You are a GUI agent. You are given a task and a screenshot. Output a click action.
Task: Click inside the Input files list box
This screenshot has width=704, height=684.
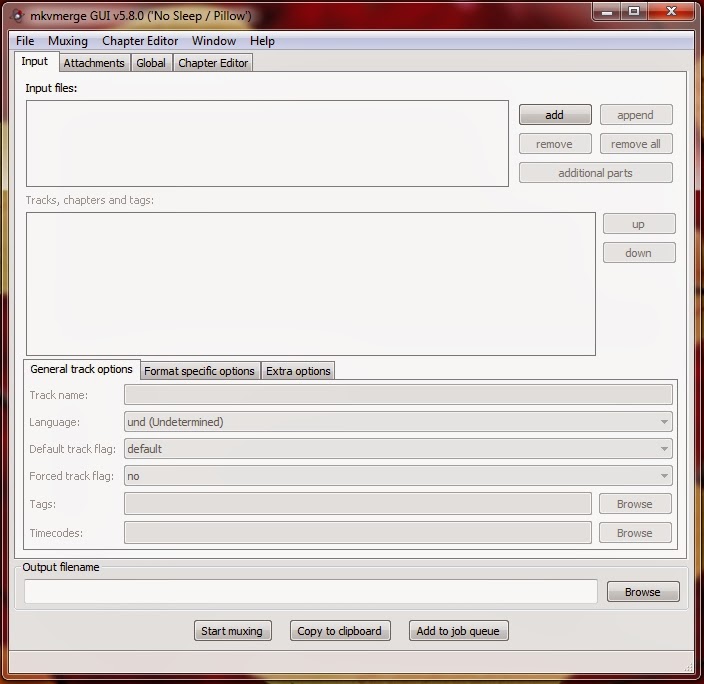tap(267, 143)
